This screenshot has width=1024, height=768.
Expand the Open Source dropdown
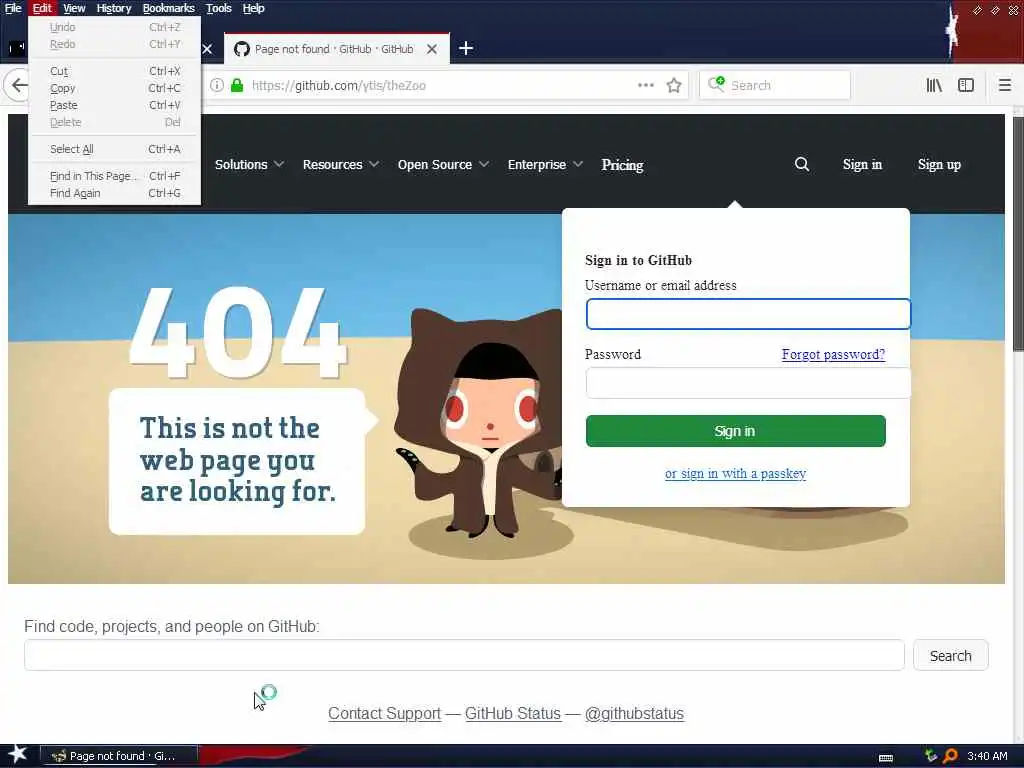tap(443, 165)
